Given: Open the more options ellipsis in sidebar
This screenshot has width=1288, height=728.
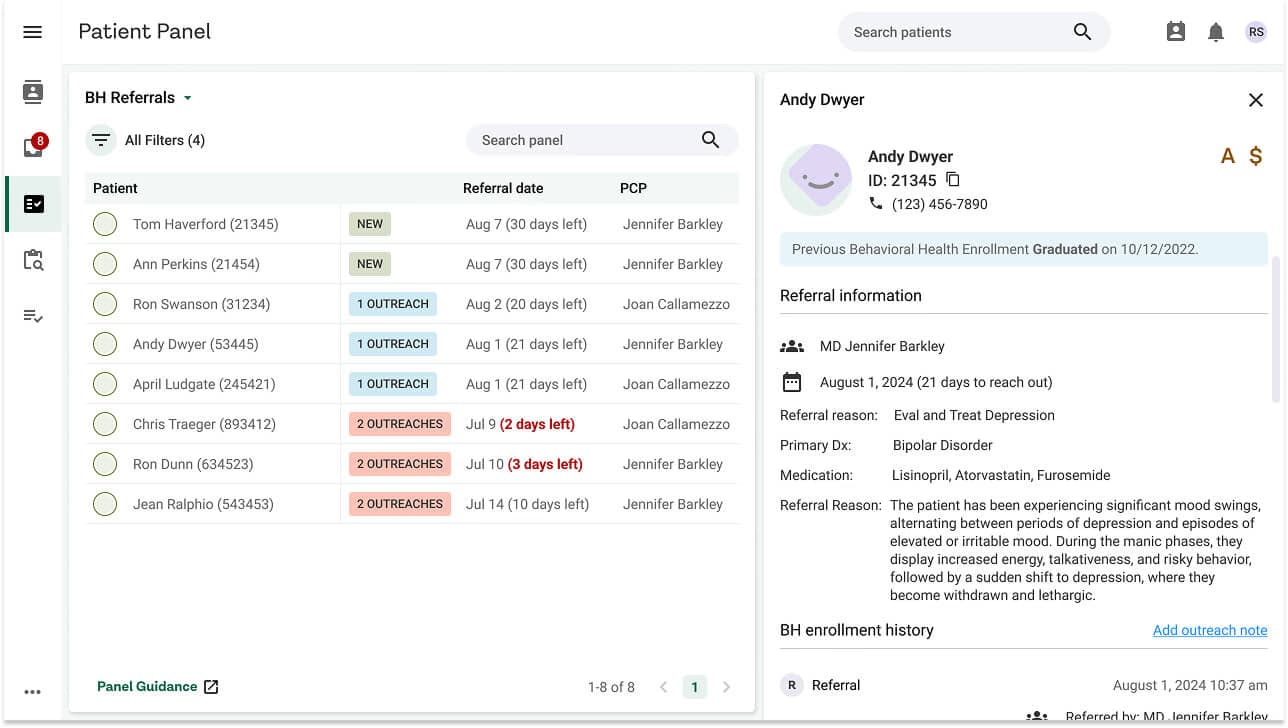Looking at the screenshot, I should pos(32,692).
